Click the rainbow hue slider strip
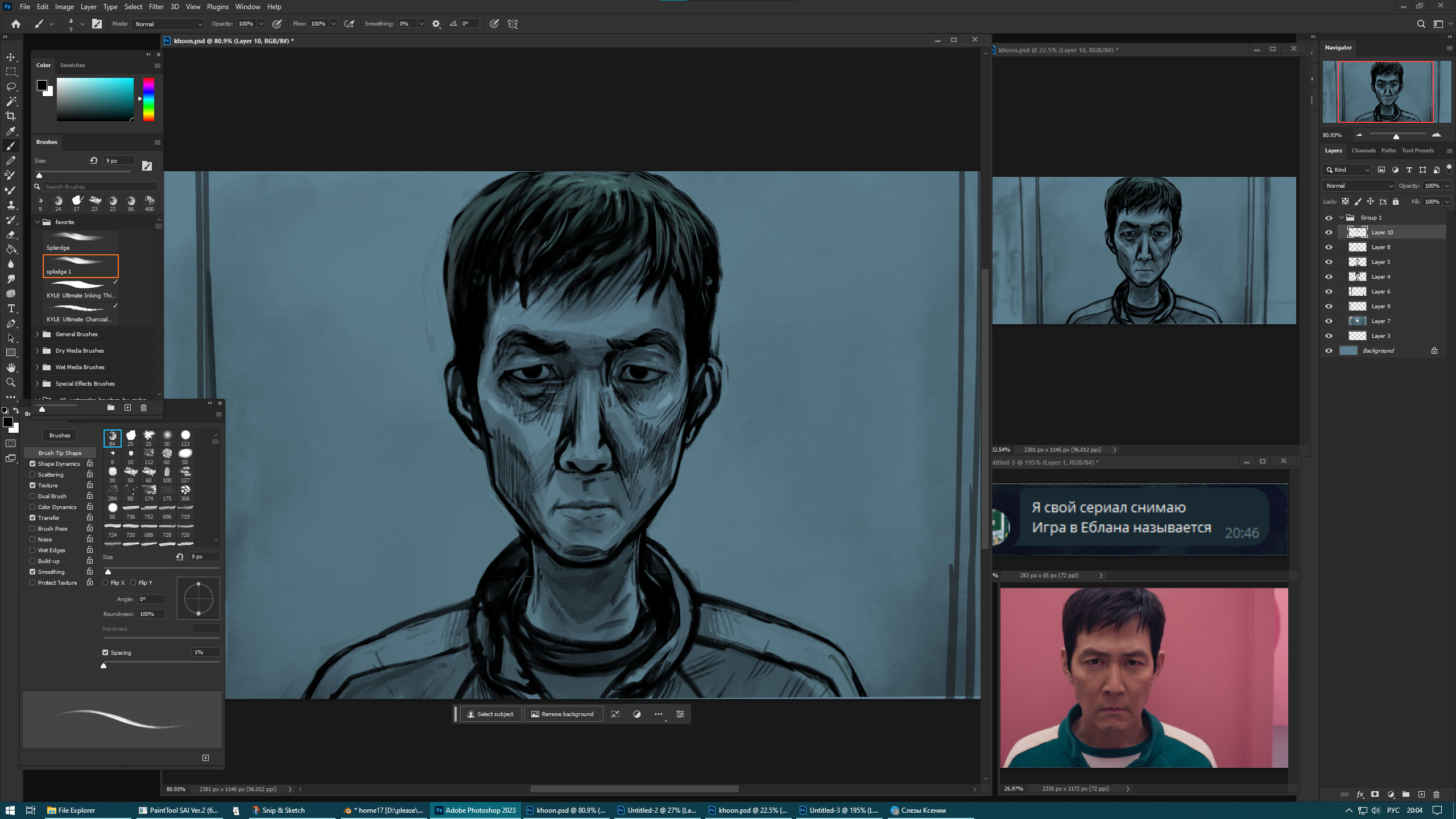1456x819 pixels. coord(148,100)
